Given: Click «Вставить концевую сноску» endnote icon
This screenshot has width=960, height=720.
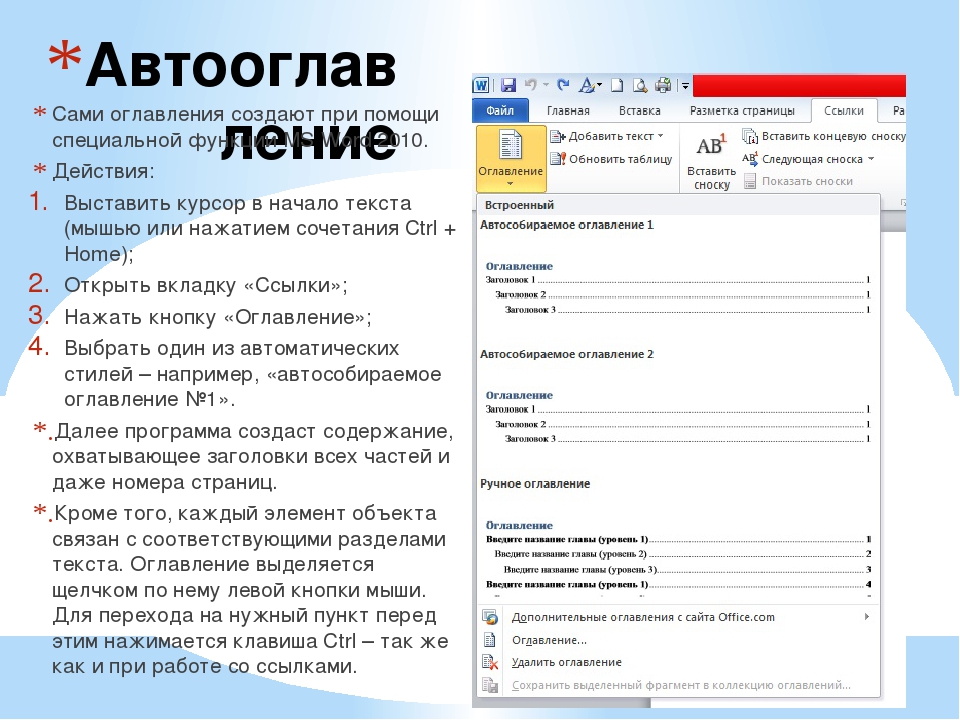Looking at the screenshot, I should click(x=750, y=135).
